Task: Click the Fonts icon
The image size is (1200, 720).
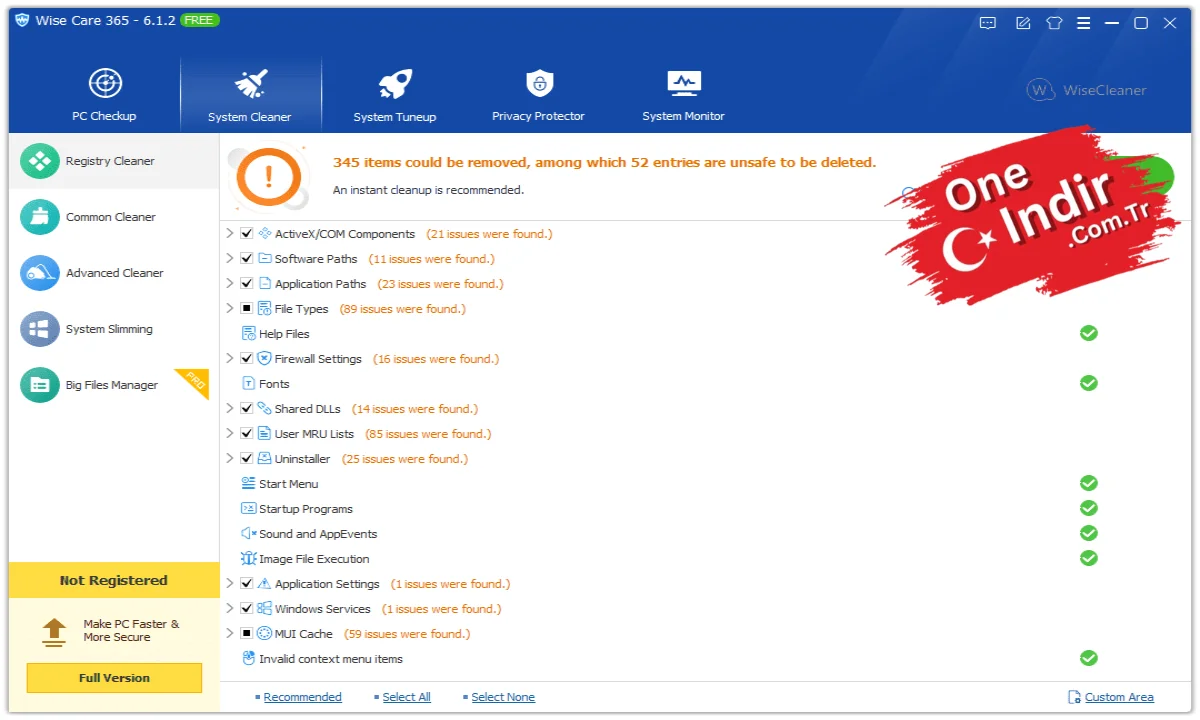Action: click(x=249, y=384)
